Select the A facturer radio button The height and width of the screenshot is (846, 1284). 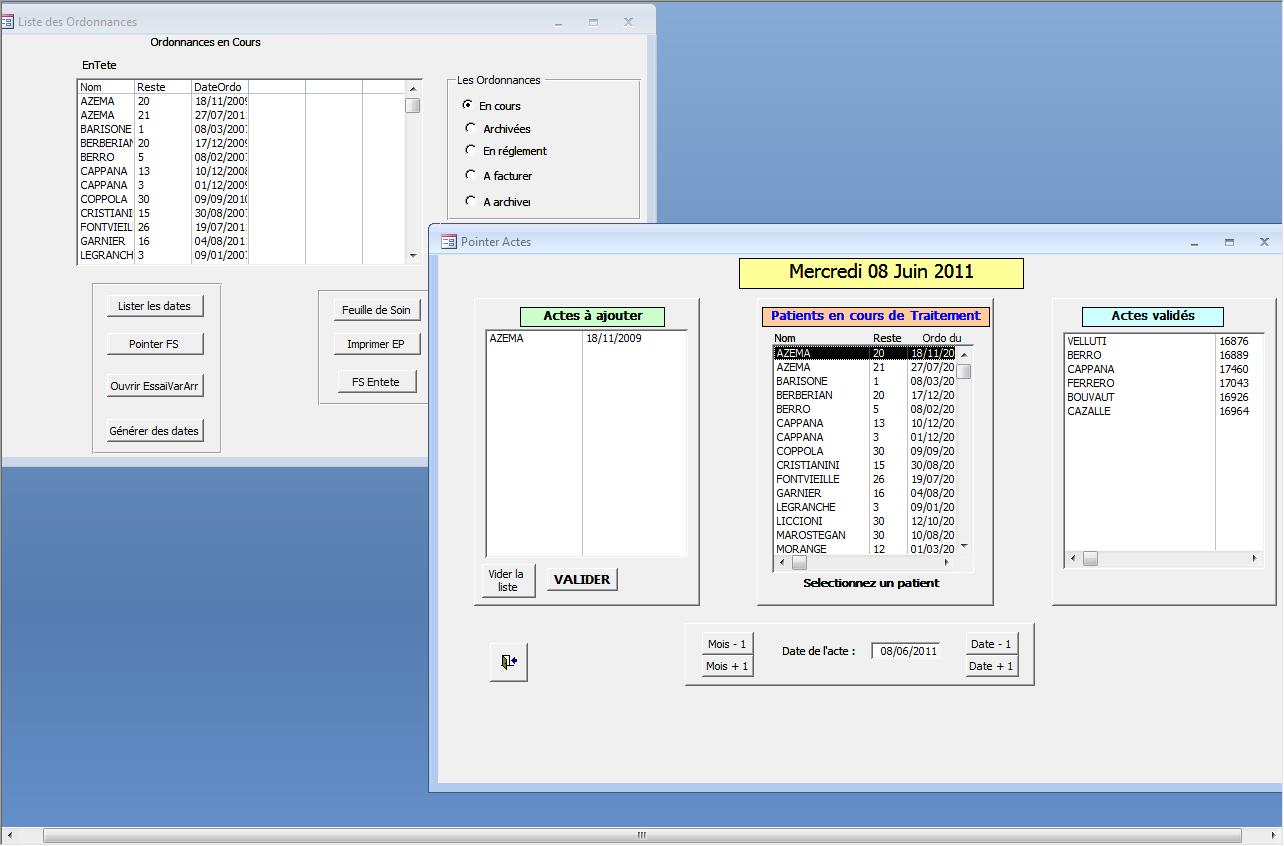(471, 175)
